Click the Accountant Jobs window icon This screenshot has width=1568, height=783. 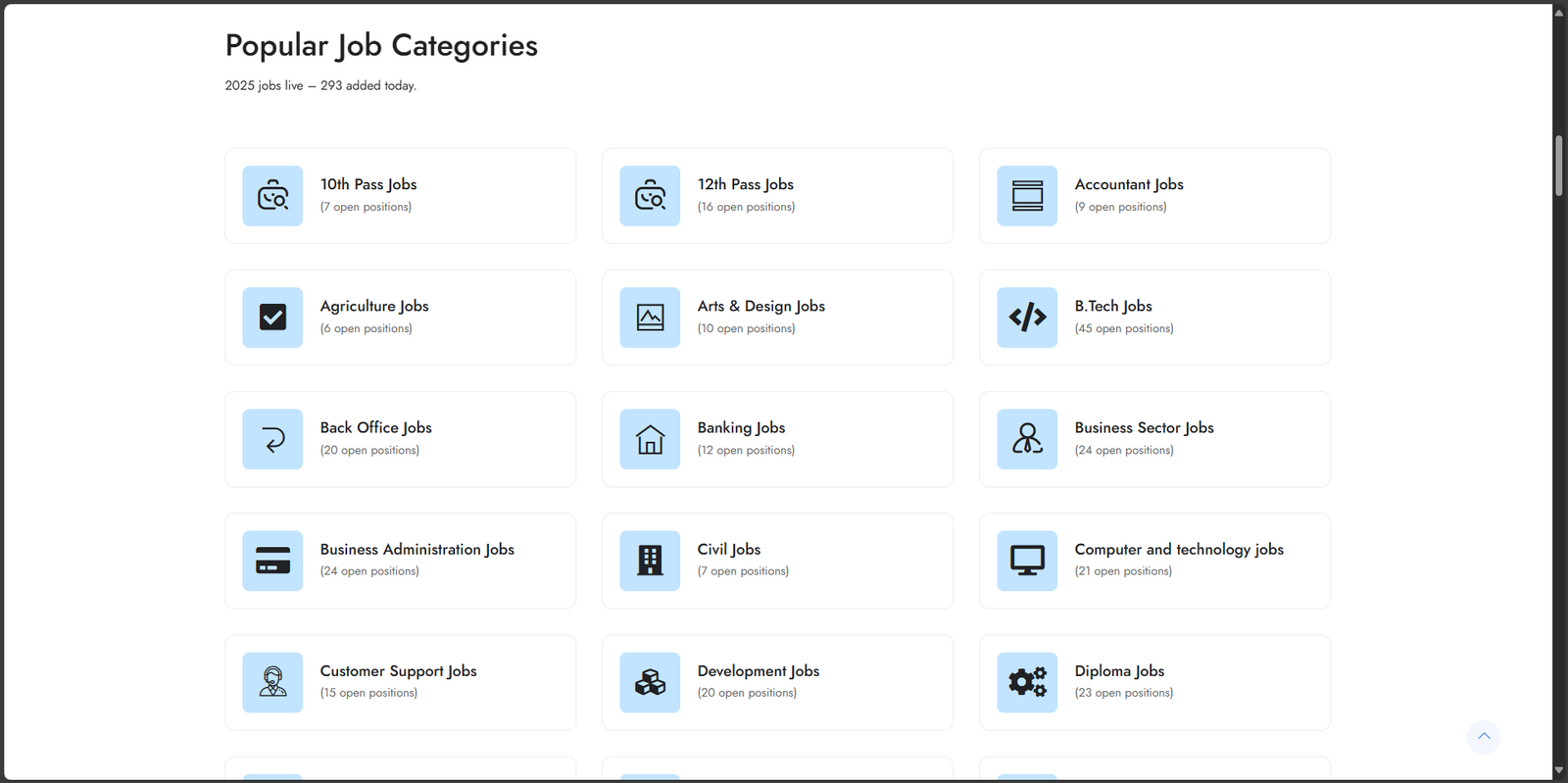point(1027,196)
